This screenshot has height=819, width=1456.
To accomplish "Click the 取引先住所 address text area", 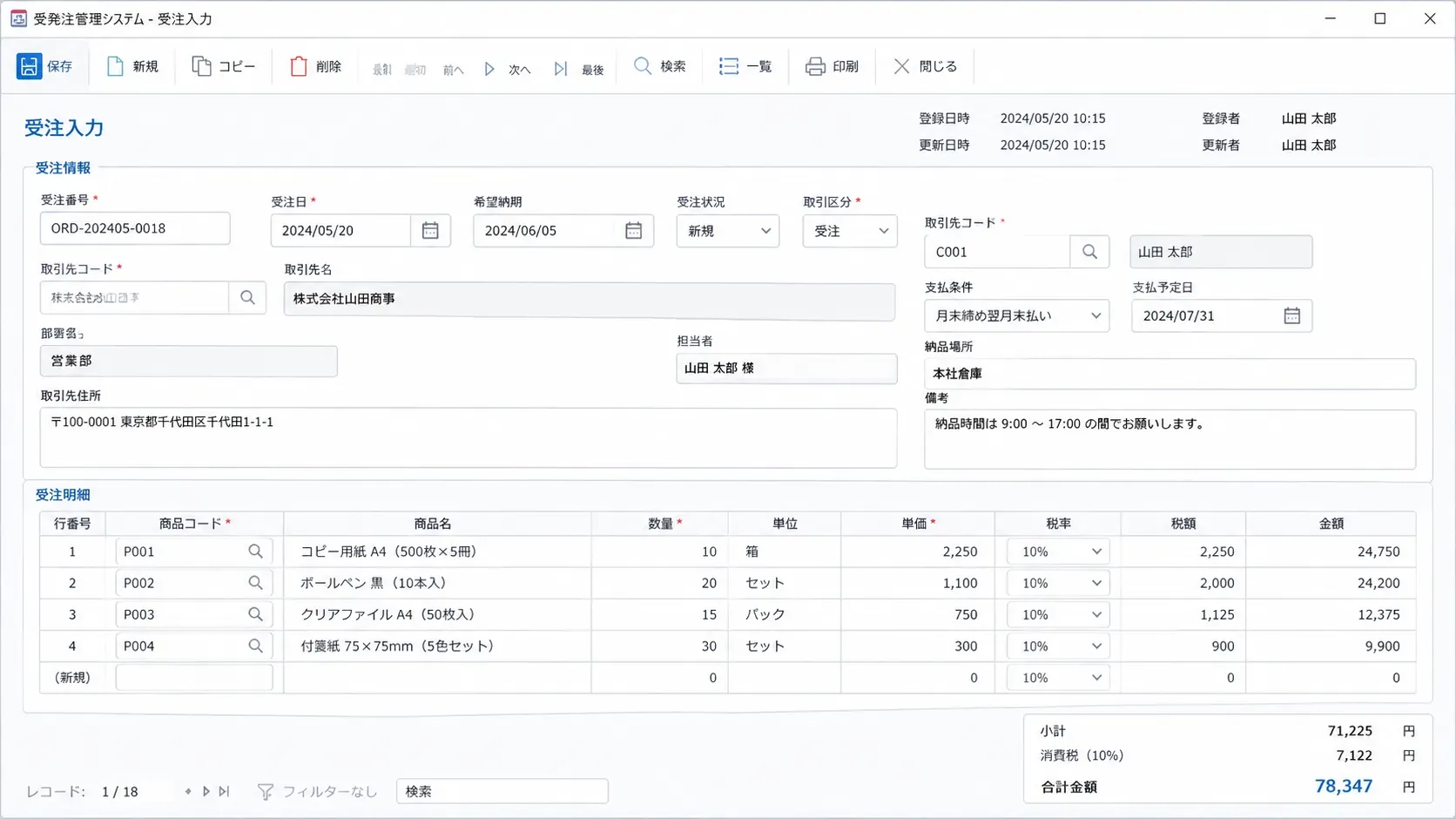I will point(468,438).
